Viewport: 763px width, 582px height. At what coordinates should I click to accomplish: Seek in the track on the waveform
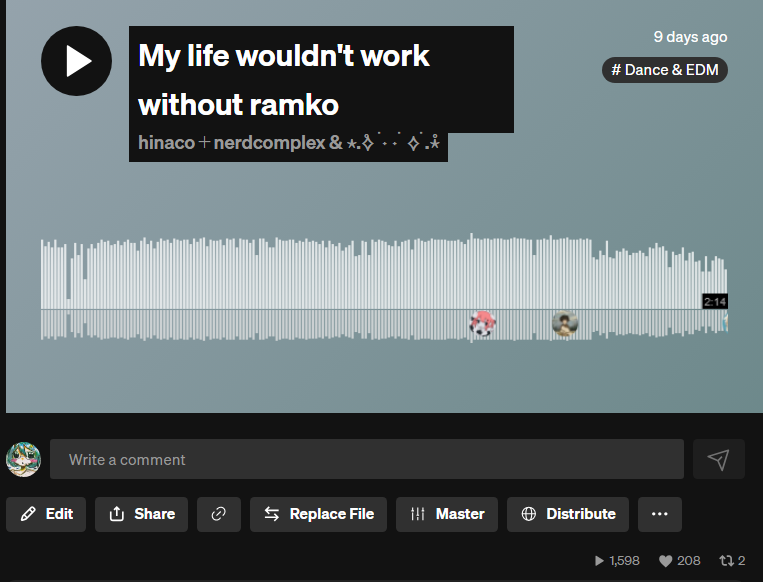click(x=384, y=288)
